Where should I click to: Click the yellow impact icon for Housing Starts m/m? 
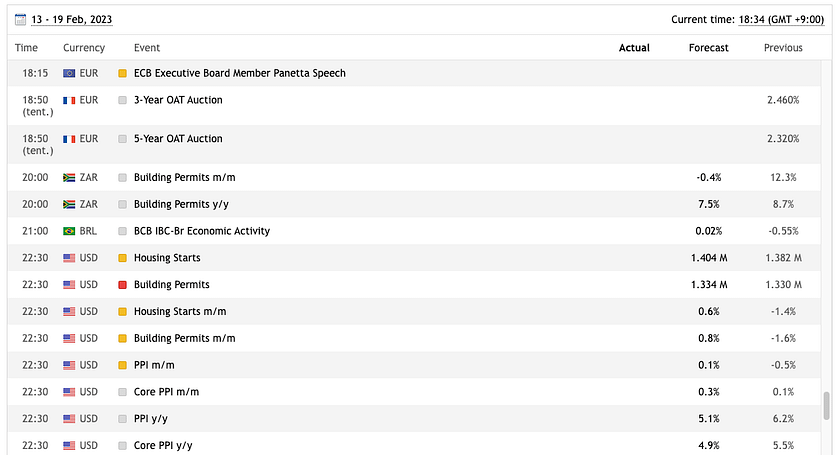pos(123,312)
